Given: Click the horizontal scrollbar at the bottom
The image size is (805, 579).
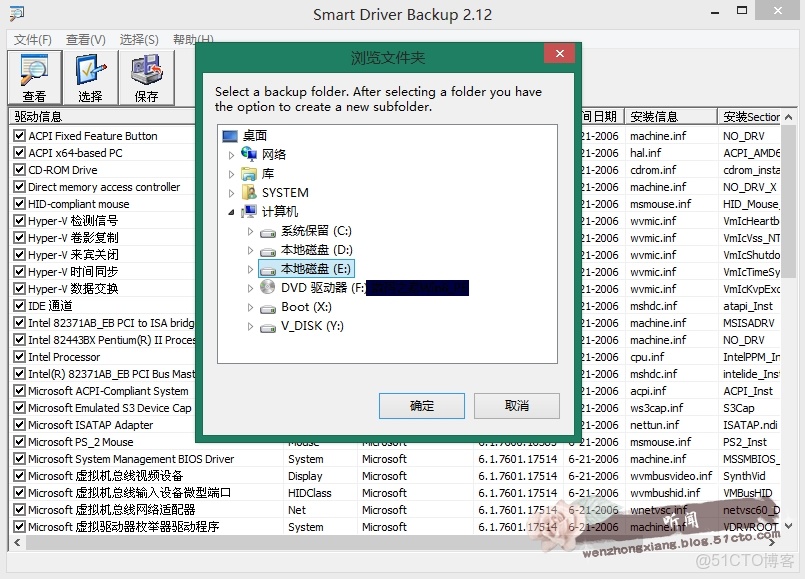Looking at the screenshot, I should pyautogui.click(x=400, y=544).
